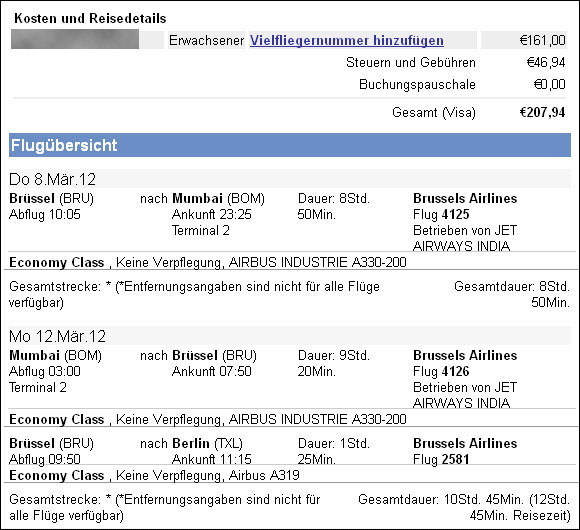Select the Do 8.Mär.12 date heading
Image resolution: width=580 pixels, height=530 pixels.
click(52, 179)
